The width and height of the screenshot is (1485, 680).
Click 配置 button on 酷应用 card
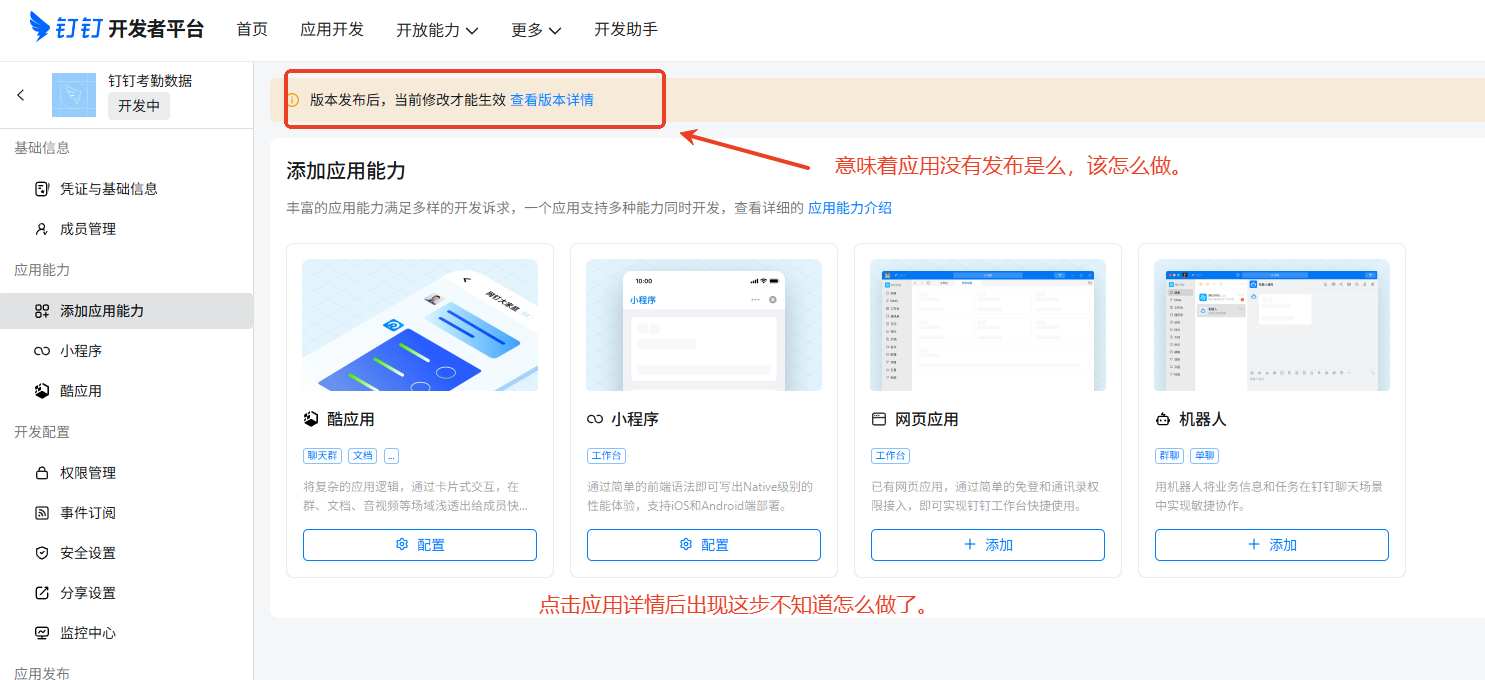click(420, 545)
